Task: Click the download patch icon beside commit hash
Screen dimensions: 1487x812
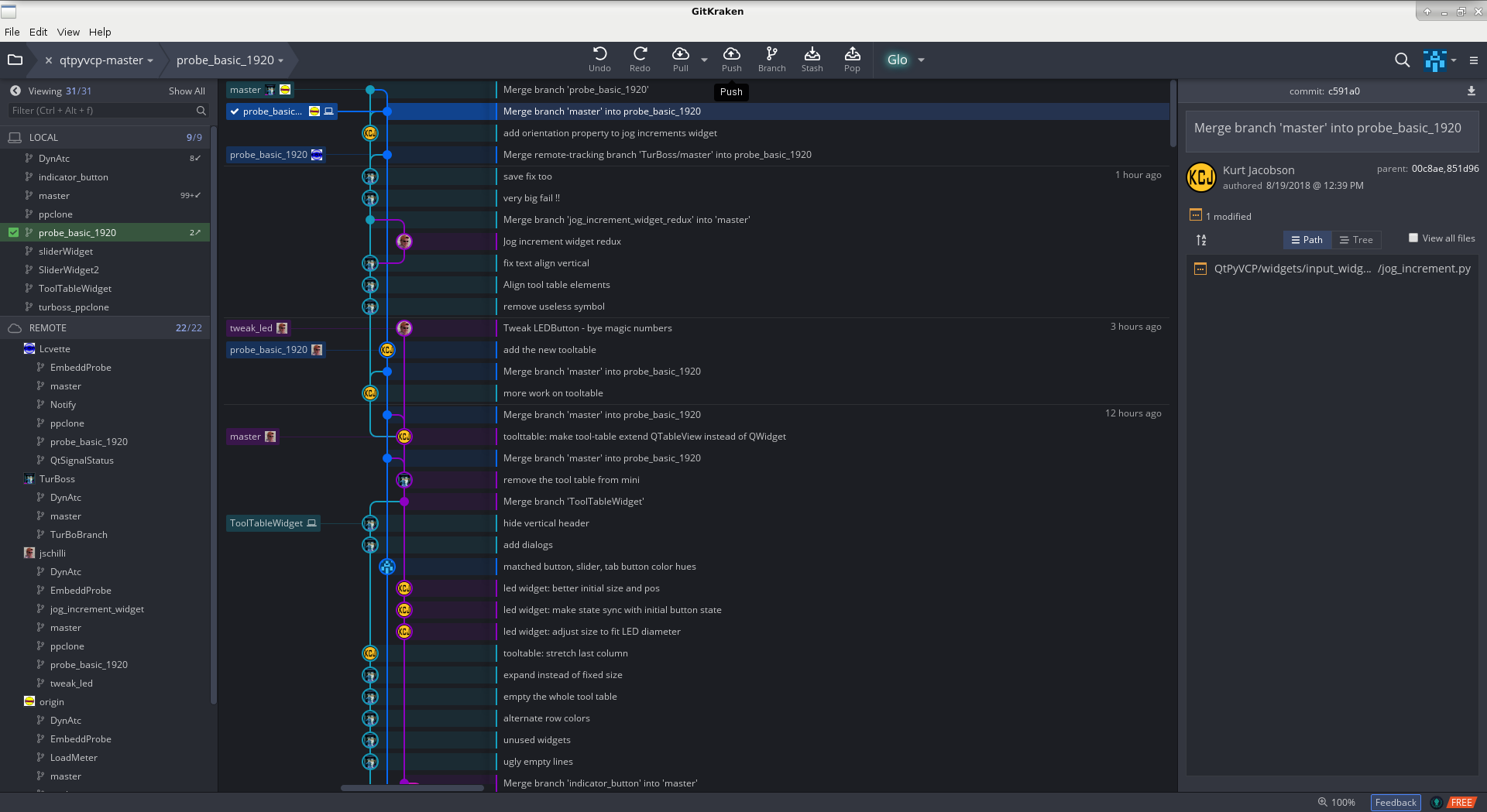Action: (1471, 91)
